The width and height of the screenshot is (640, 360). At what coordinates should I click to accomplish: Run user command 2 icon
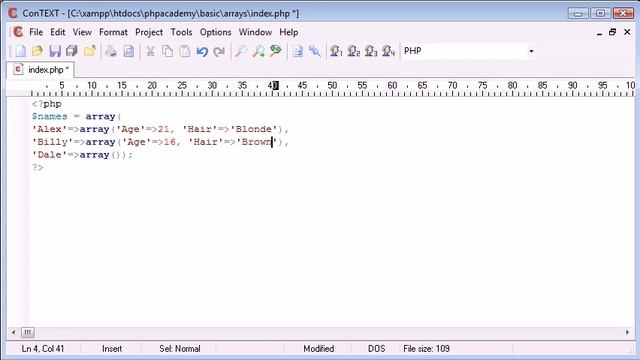coord(354,51)
